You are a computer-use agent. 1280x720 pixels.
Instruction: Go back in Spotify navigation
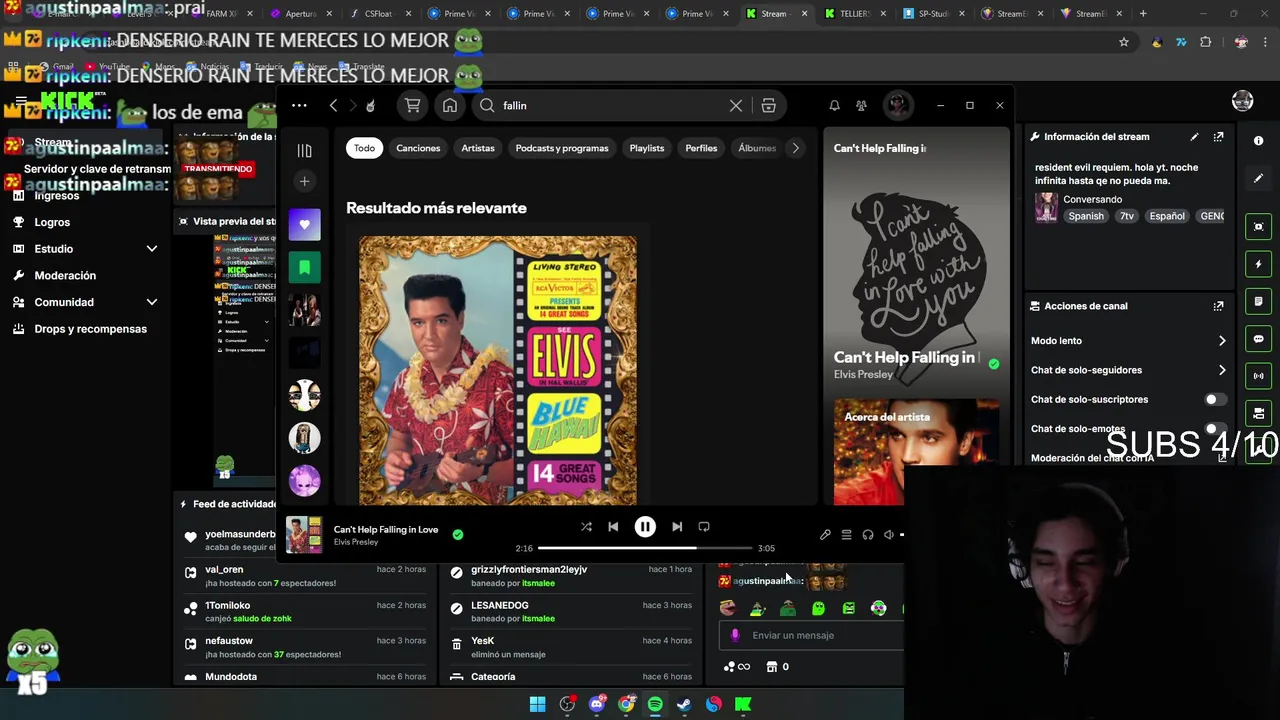(x=333, y=105)
